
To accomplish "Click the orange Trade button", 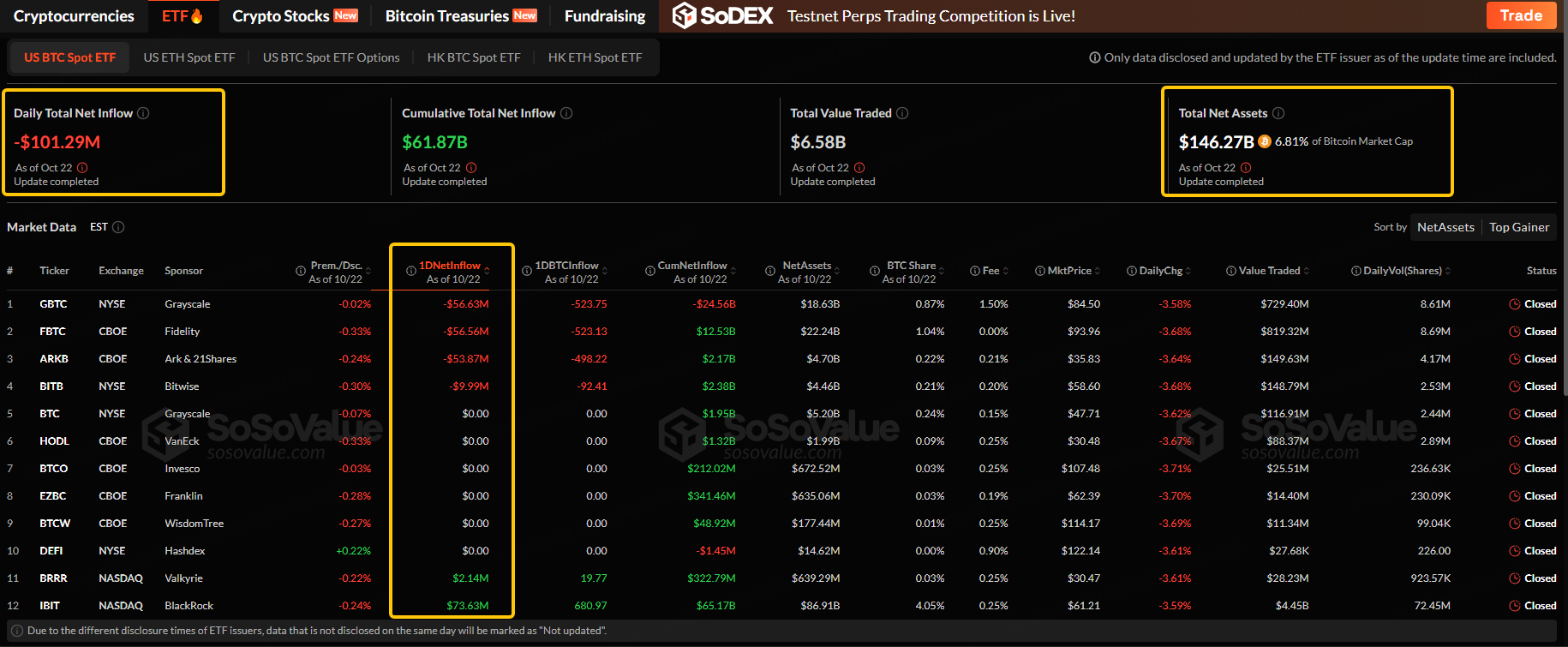I will [x=1521, y=15].
